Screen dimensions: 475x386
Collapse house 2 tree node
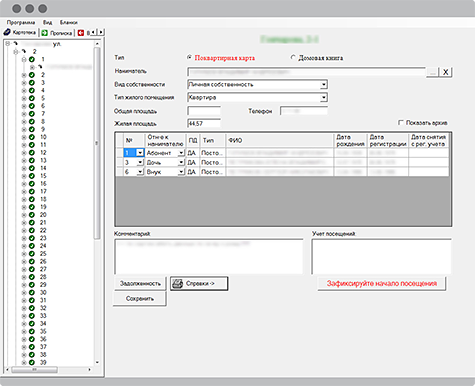coord(16,51)
